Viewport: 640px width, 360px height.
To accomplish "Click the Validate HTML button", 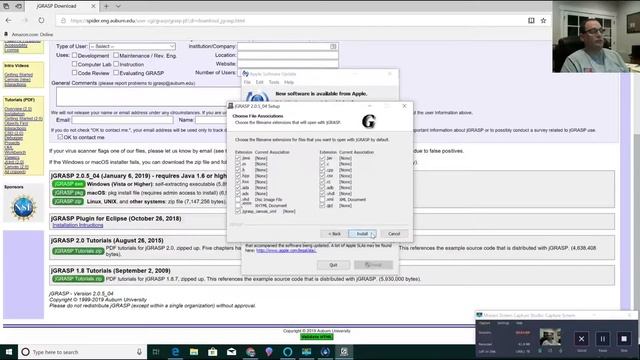I will (x=317, y=337).
